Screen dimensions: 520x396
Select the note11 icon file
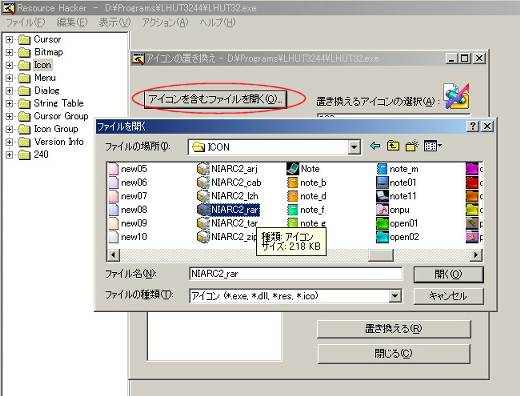396,196
